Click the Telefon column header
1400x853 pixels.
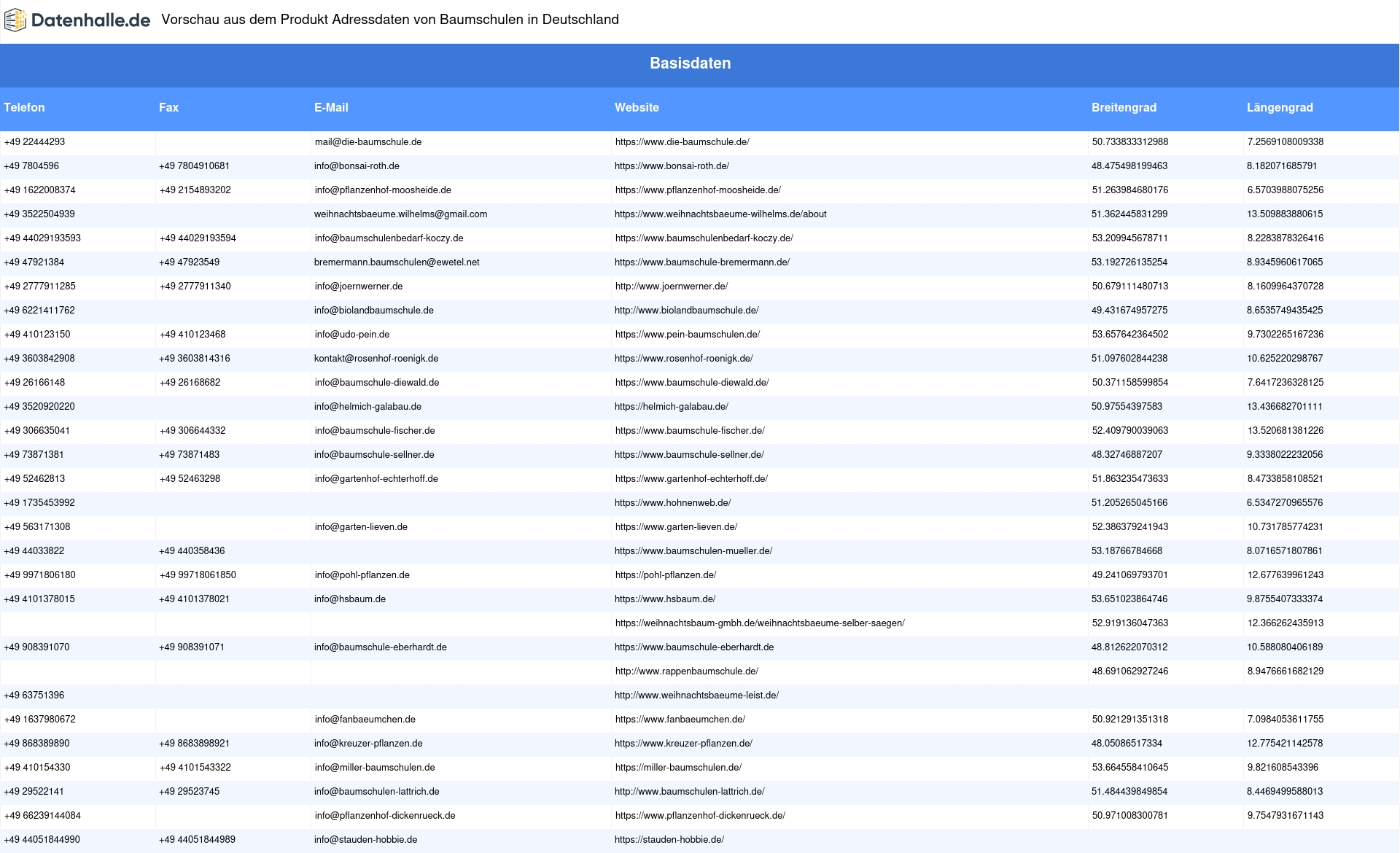pyautogui.click(x=24, y=107)
